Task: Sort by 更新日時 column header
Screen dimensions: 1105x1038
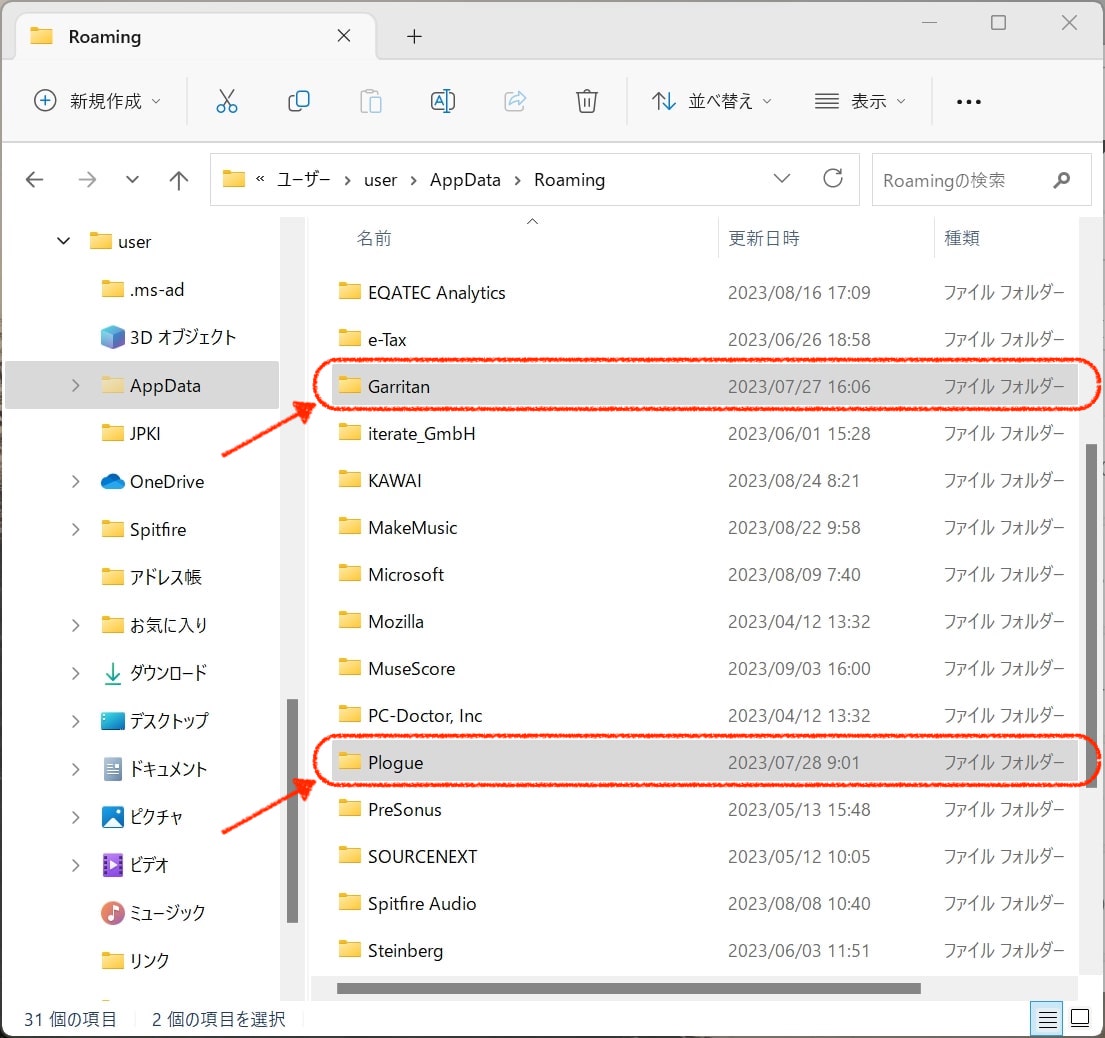Action: [x=764, y=238]
